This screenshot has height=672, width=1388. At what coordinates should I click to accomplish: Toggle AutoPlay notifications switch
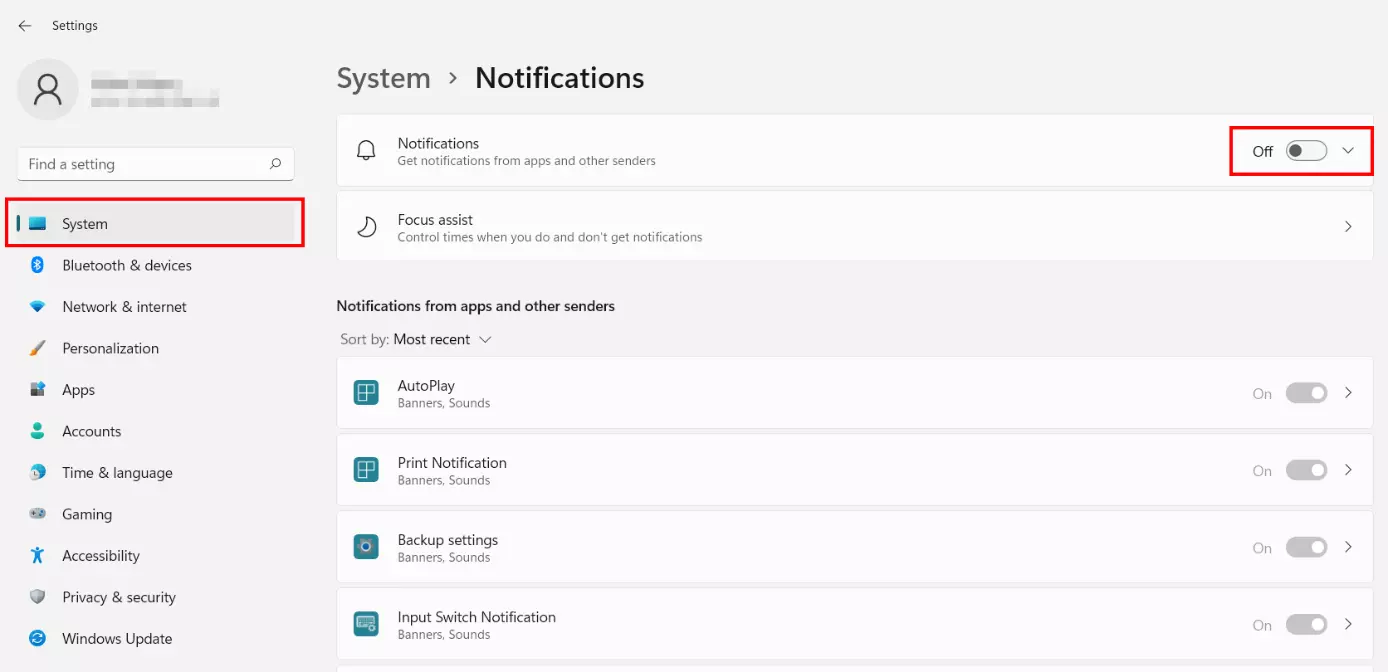tap(1306, 393)
